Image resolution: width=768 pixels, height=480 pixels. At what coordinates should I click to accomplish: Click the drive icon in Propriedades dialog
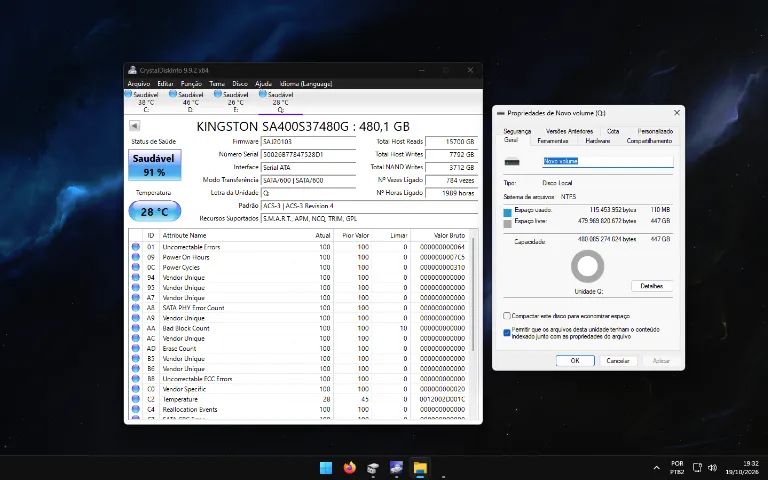[x=512, y=162]
